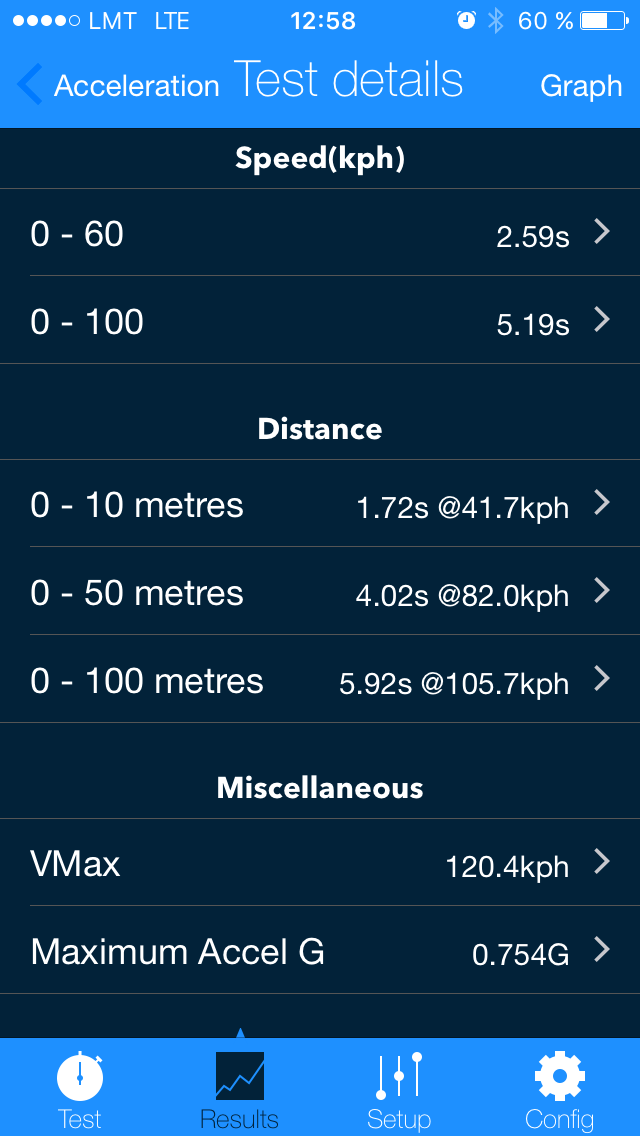The image size is (640, 1136).
Task: Open the Config gear icon
Action: coord(560,1076)
